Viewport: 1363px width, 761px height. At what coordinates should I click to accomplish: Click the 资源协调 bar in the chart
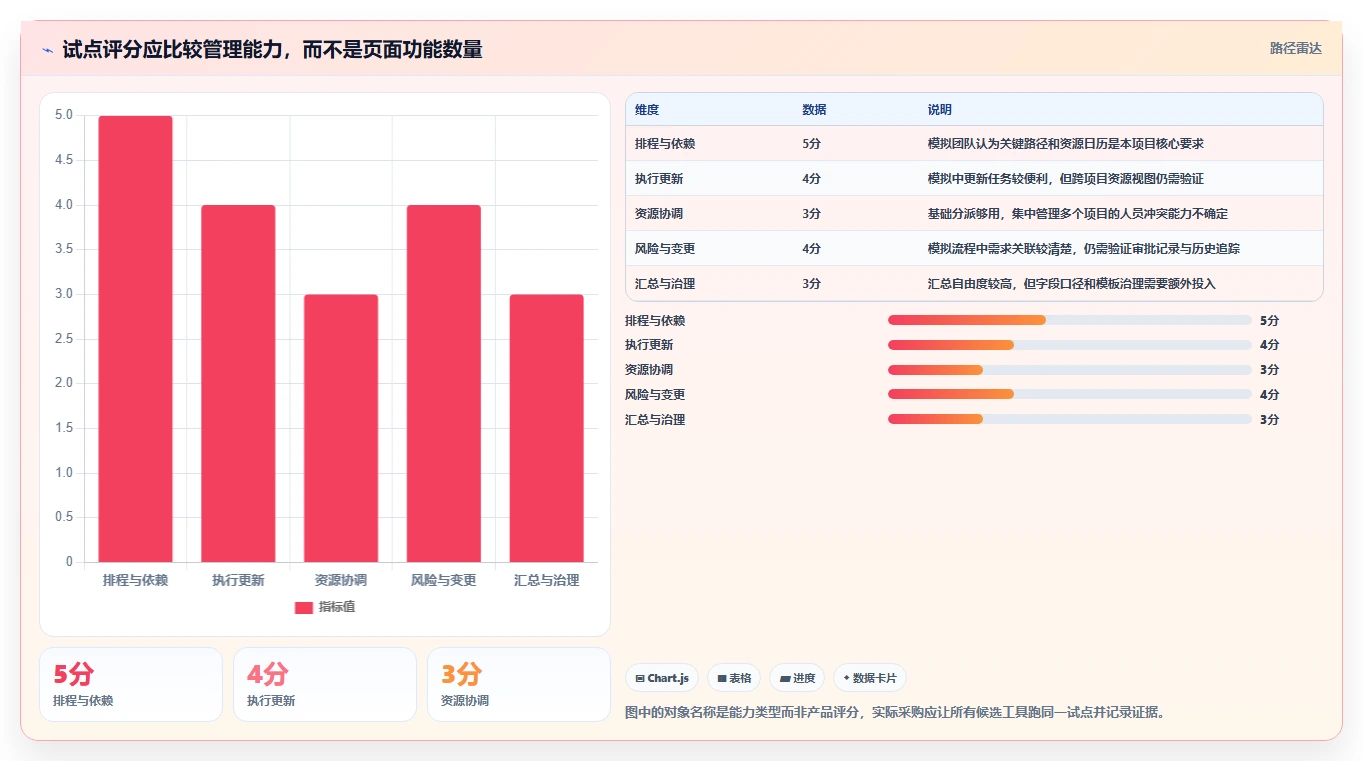coord(341,428)
